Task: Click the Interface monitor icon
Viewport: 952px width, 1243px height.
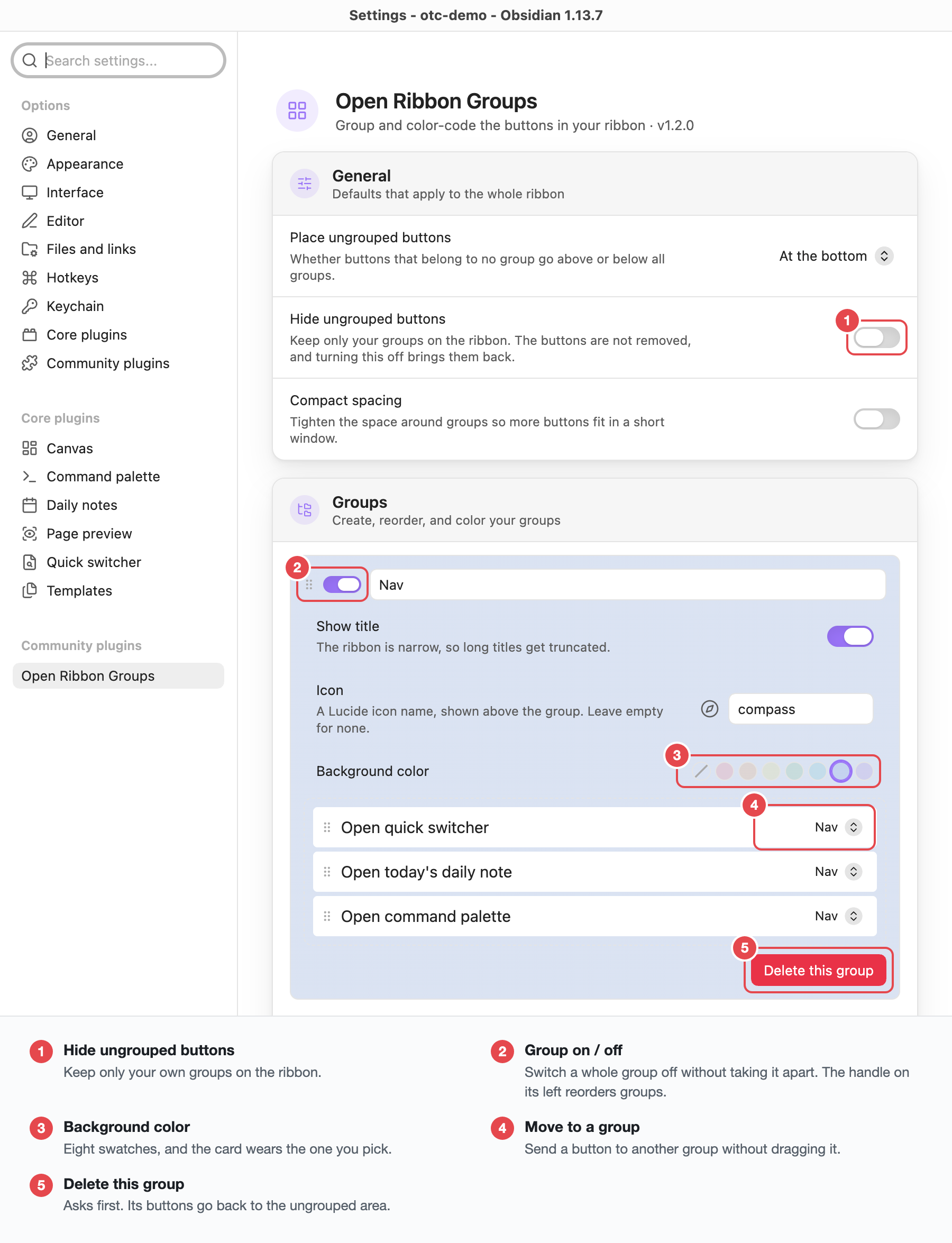Action: (x=30, y=192)
